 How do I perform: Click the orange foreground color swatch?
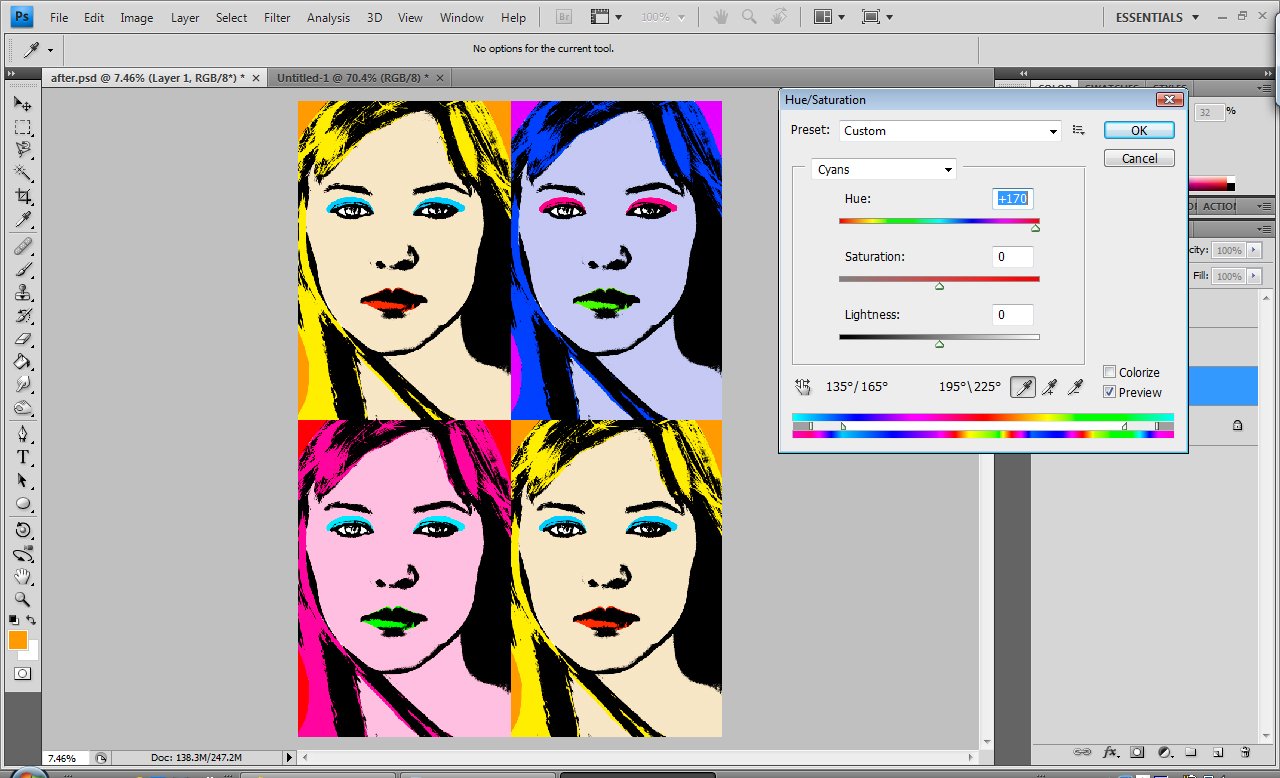coord(17,640)
